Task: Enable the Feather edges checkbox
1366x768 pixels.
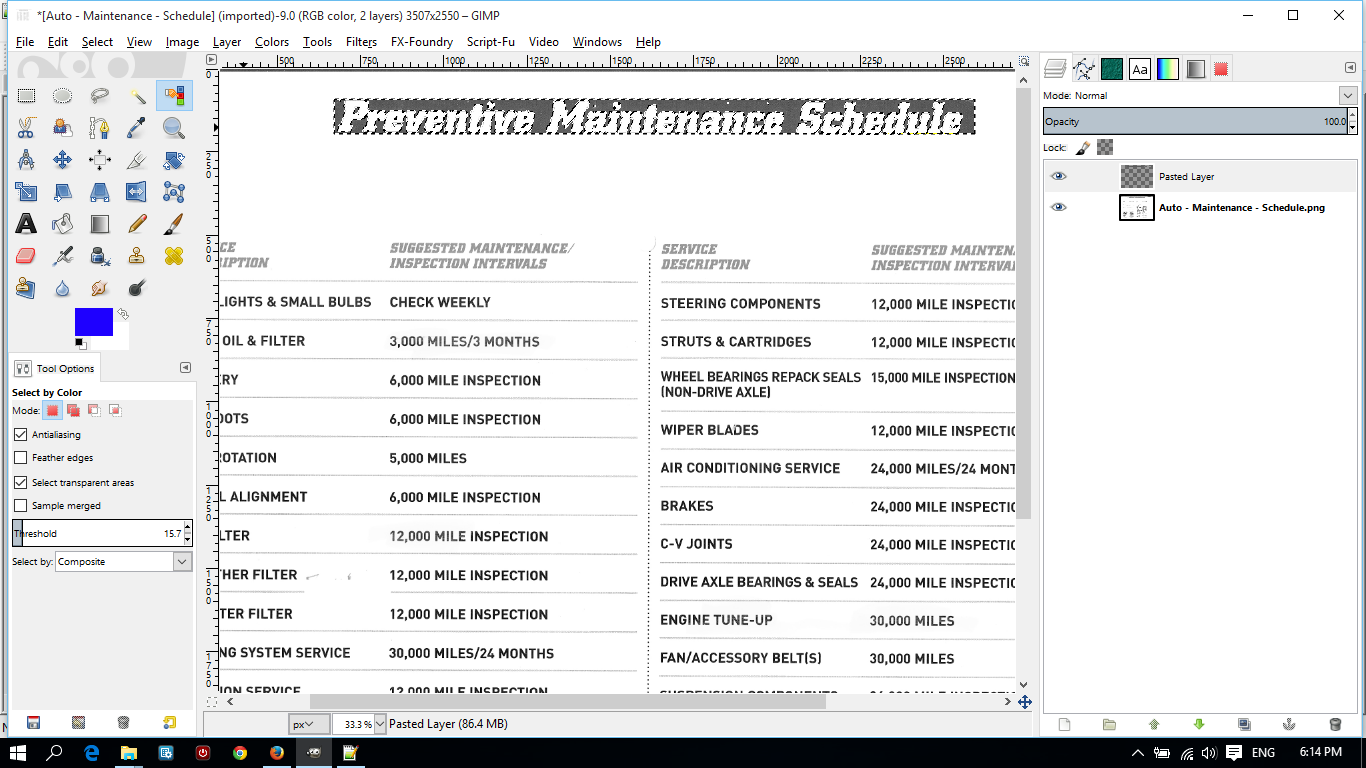Action: coord(21,458)
